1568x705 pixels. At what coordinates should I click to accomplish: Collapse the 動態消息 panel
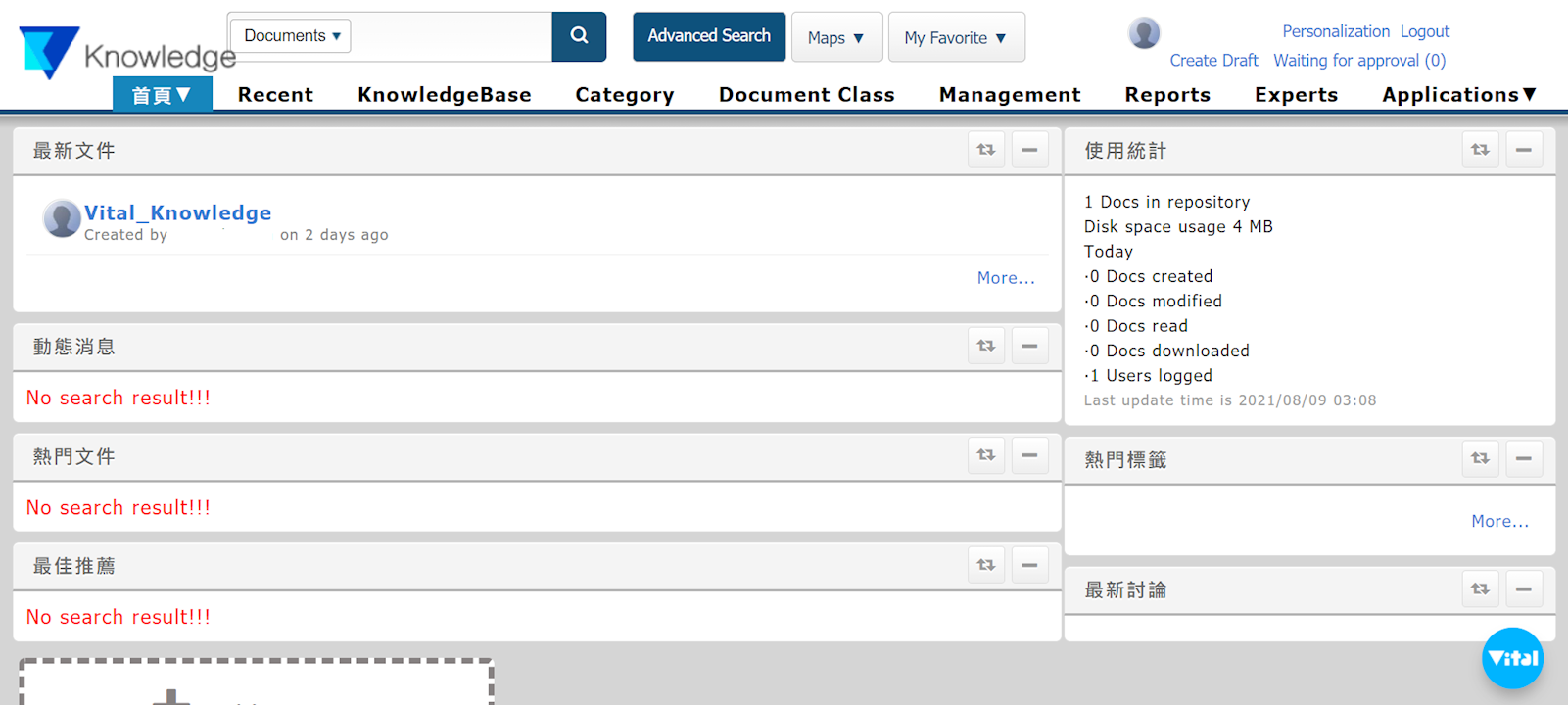pyautogui.click(x=1029, y=346)
